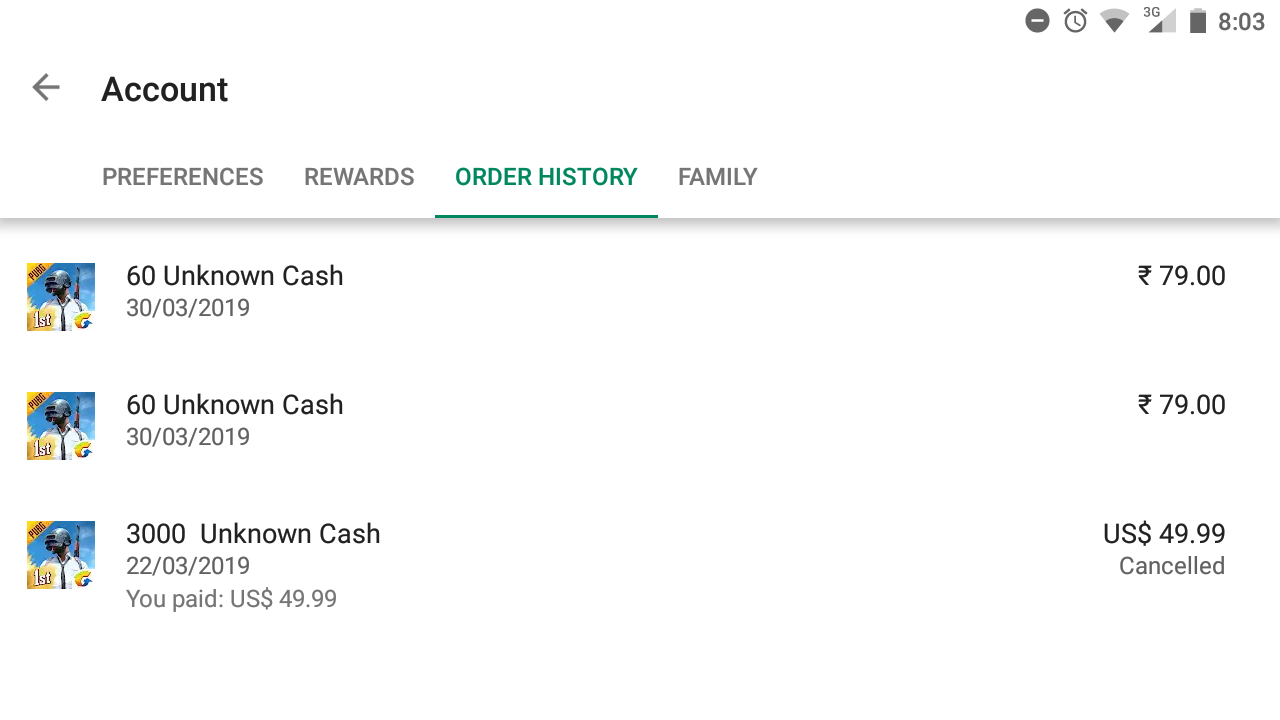
Task: Click the 22/03/2019 order date
Action: 188,566
